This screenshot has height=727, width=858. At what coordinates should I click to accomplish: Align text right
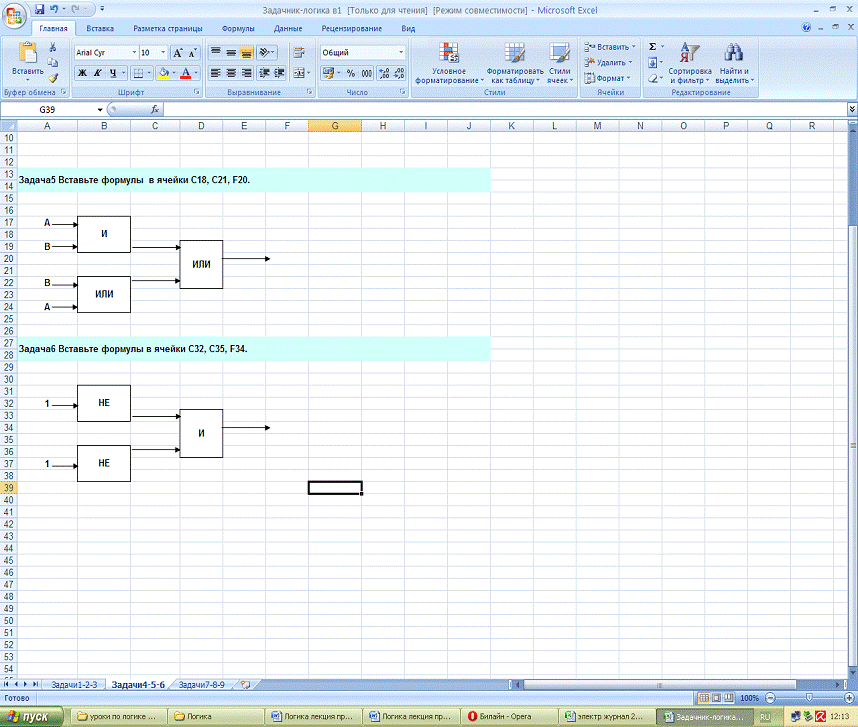click(246, 73)
